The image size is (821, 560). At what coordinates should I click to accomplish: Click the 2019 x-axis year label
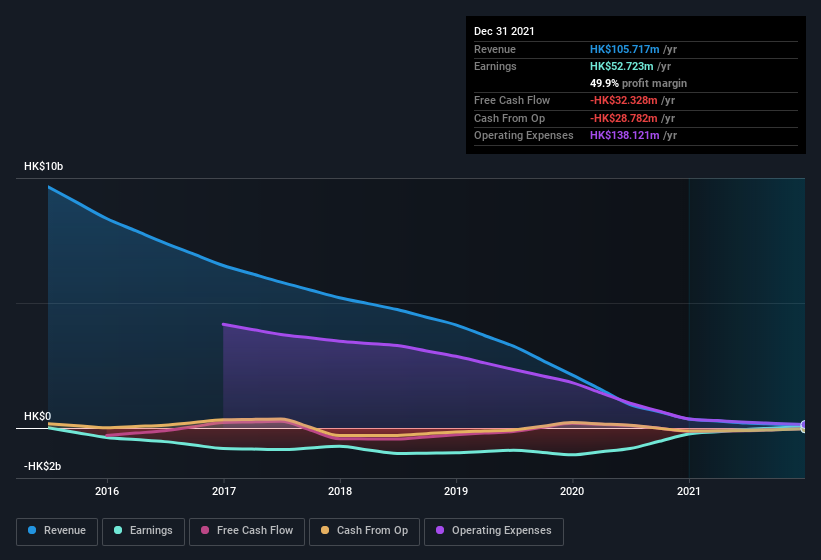456,491
